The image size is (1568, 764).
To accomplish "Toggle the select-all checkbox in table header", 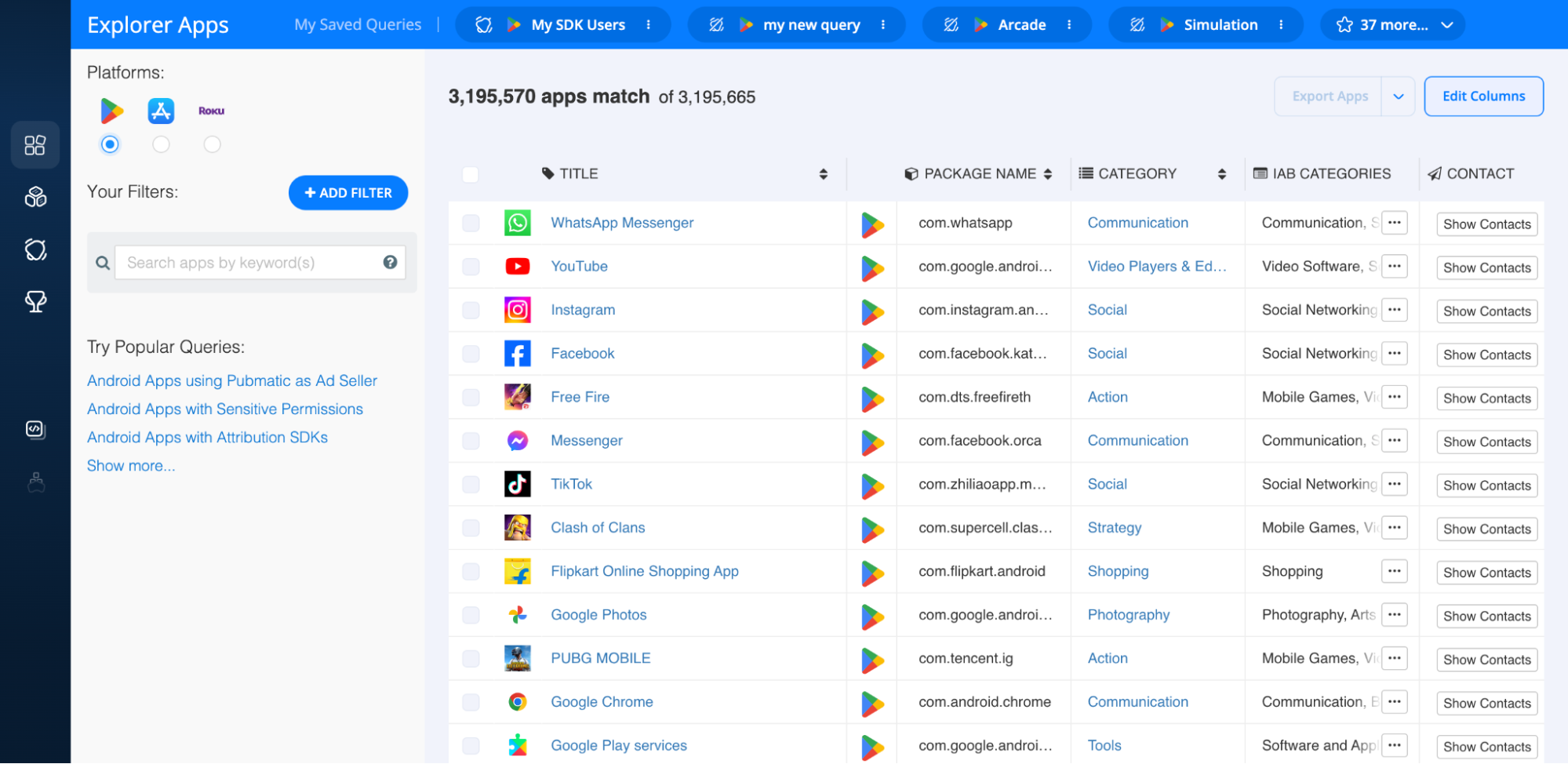I will (471, 174).
